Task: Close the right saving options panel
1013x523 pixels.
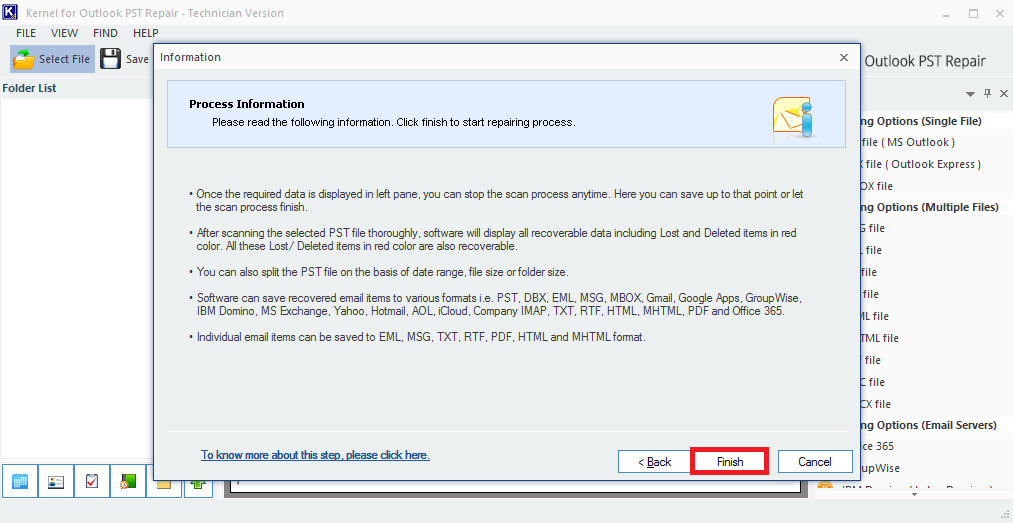Action: tap(1003, 94)
